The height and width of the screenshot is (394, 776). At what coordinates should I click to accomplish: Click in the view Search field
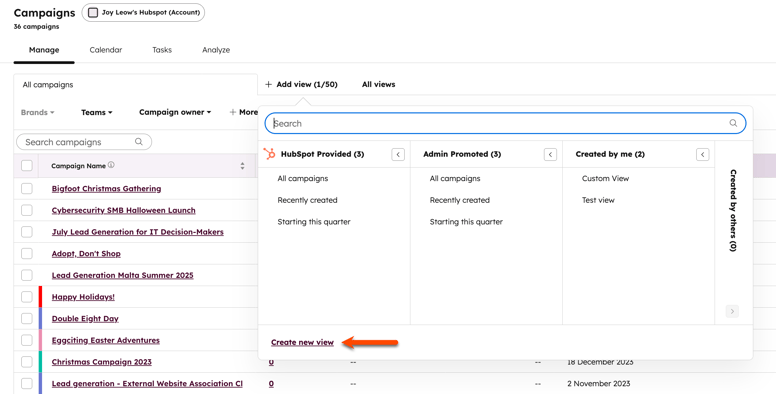pos(505,123)
